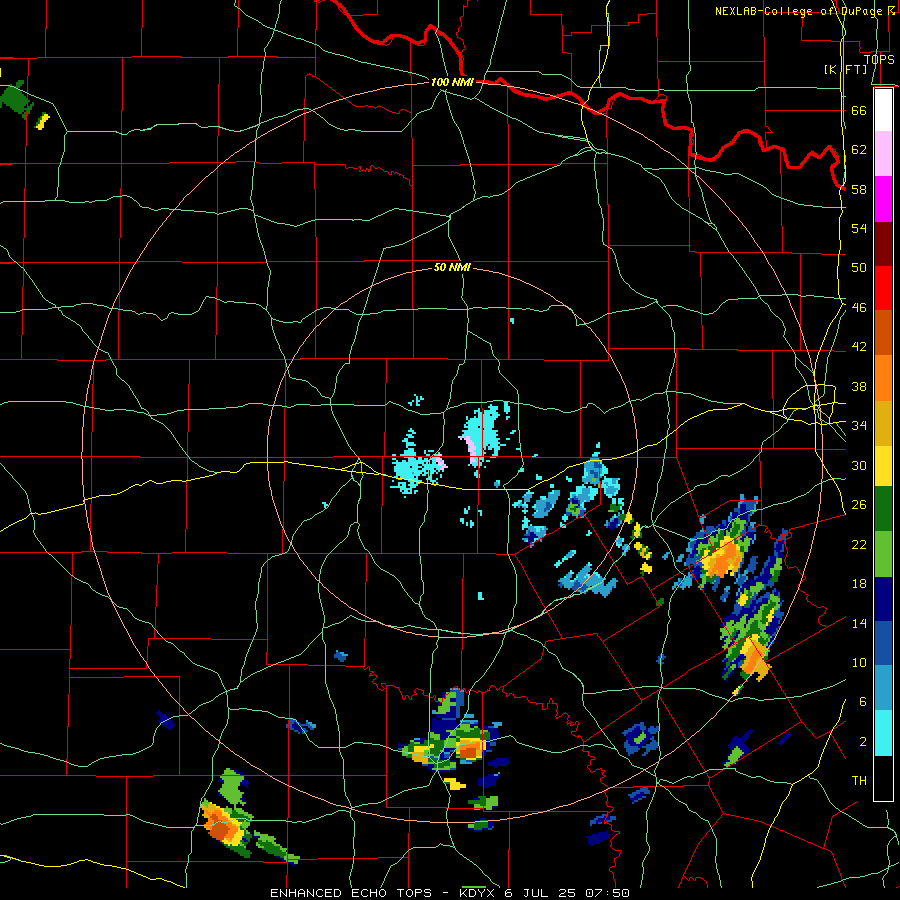Click the ENHANCED ECHO TOPS product title

pos(351,893)
